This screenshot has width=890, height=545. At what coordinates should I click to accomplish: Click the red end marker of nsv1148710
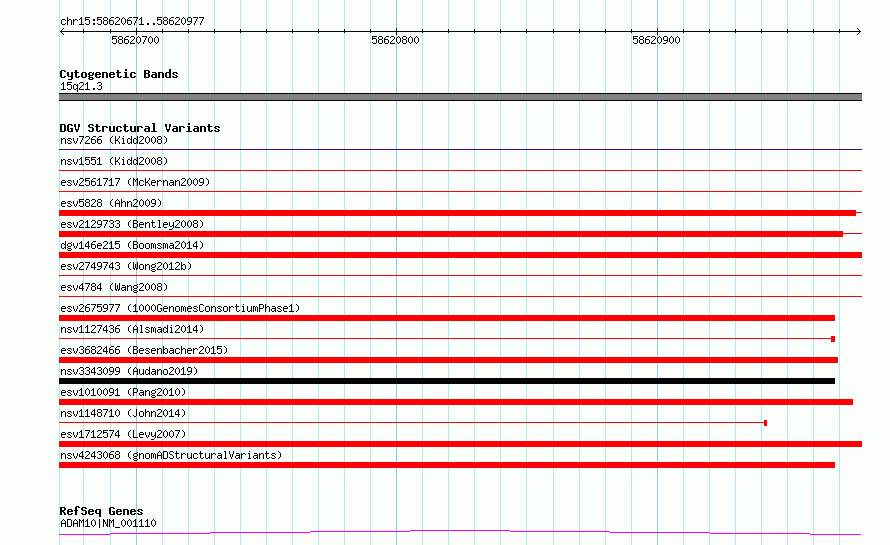point(765,423)
